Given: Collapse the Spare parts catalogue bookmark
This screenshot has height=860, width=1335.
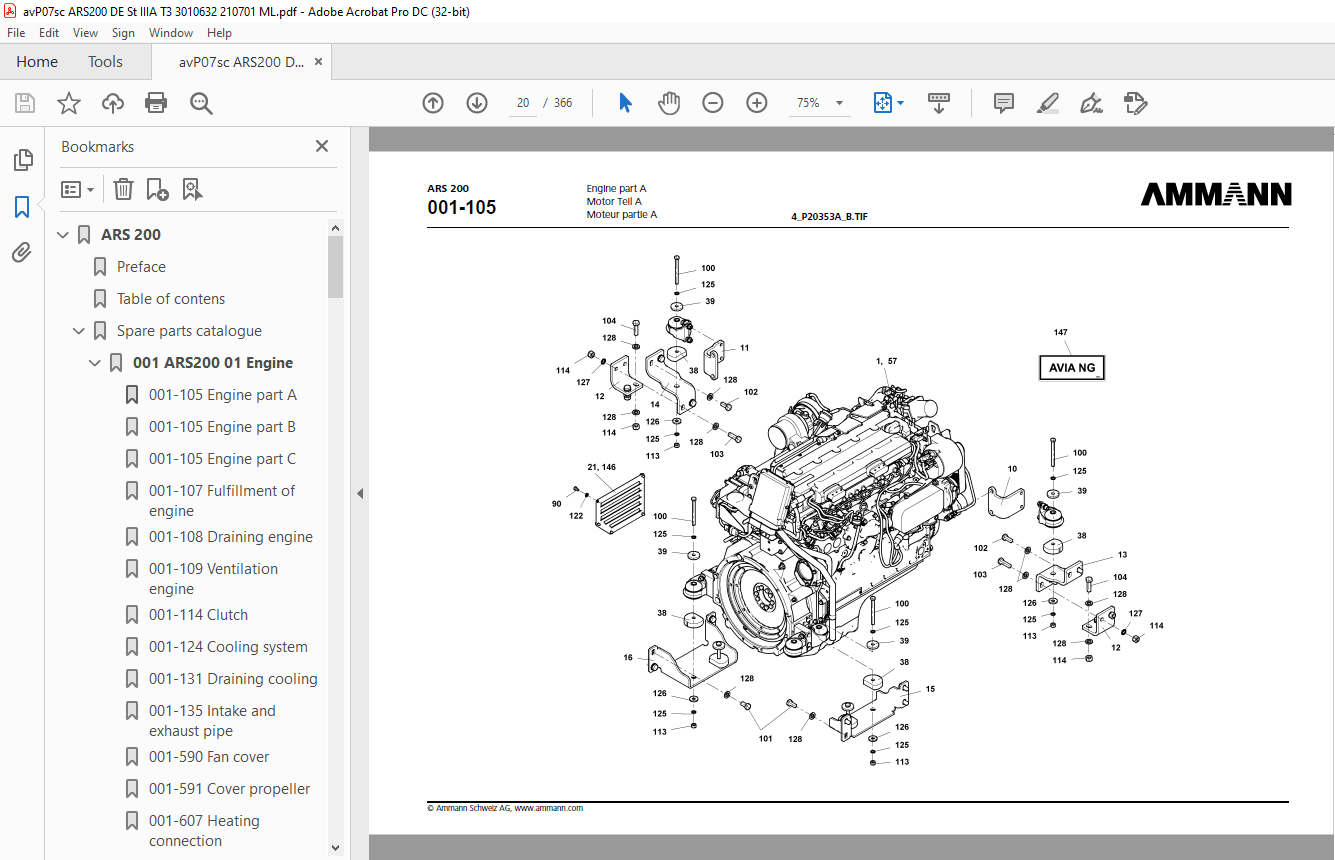Looking at the screenshot, I should (x=79, y=331).
